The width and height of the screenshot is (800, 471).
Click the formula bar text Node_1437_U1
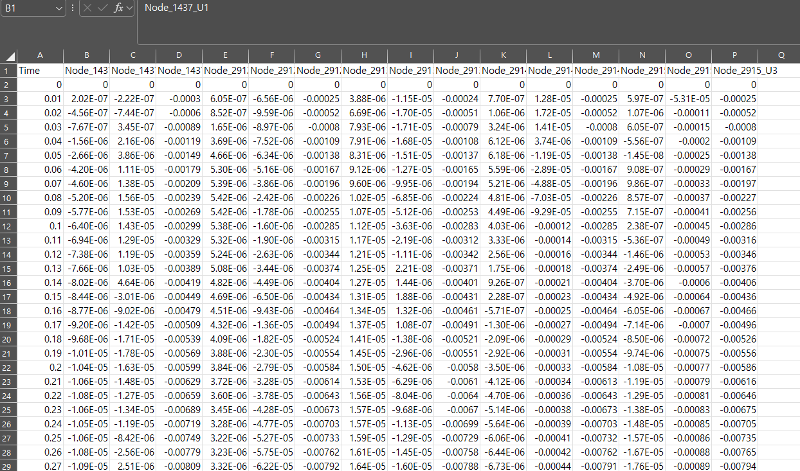(177, 8)
